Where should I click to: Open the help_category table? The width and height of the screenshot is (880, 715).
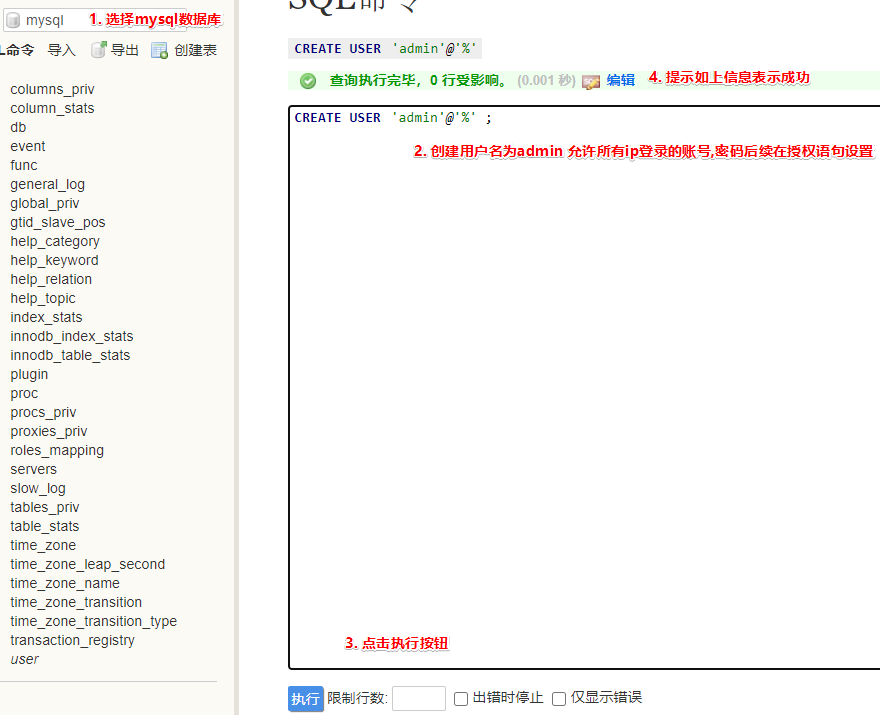pyautogui.click(x=55, y=241)
